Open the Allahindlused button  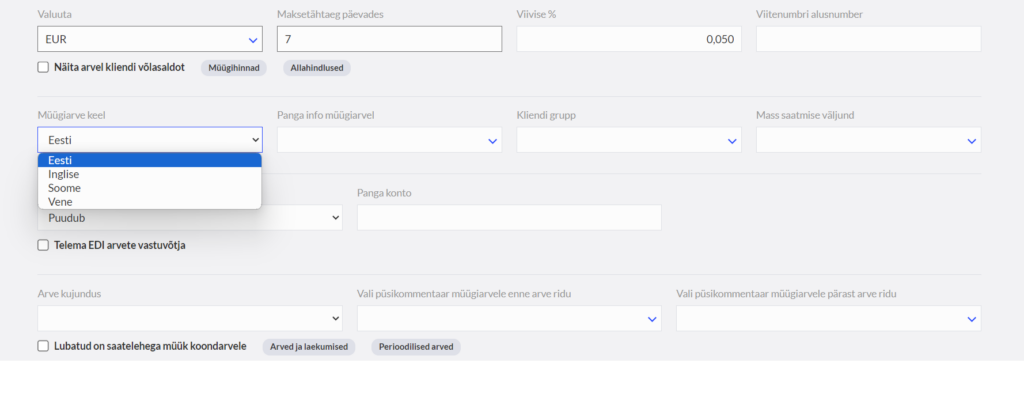click(317, 68)
